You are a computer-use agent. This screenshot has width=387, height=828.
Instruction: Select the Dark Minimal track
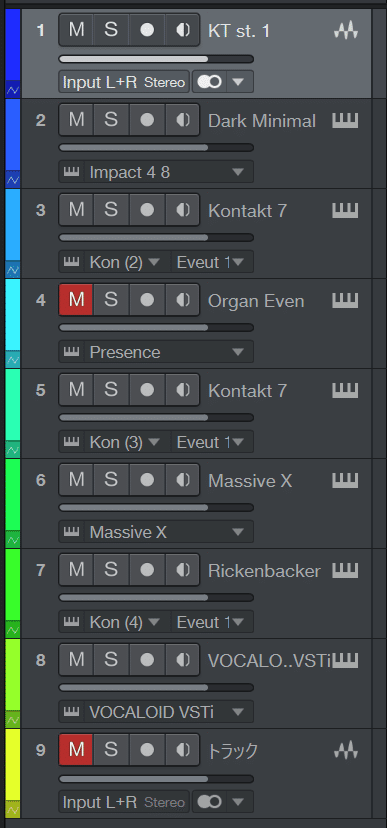(x=262, y=121)
